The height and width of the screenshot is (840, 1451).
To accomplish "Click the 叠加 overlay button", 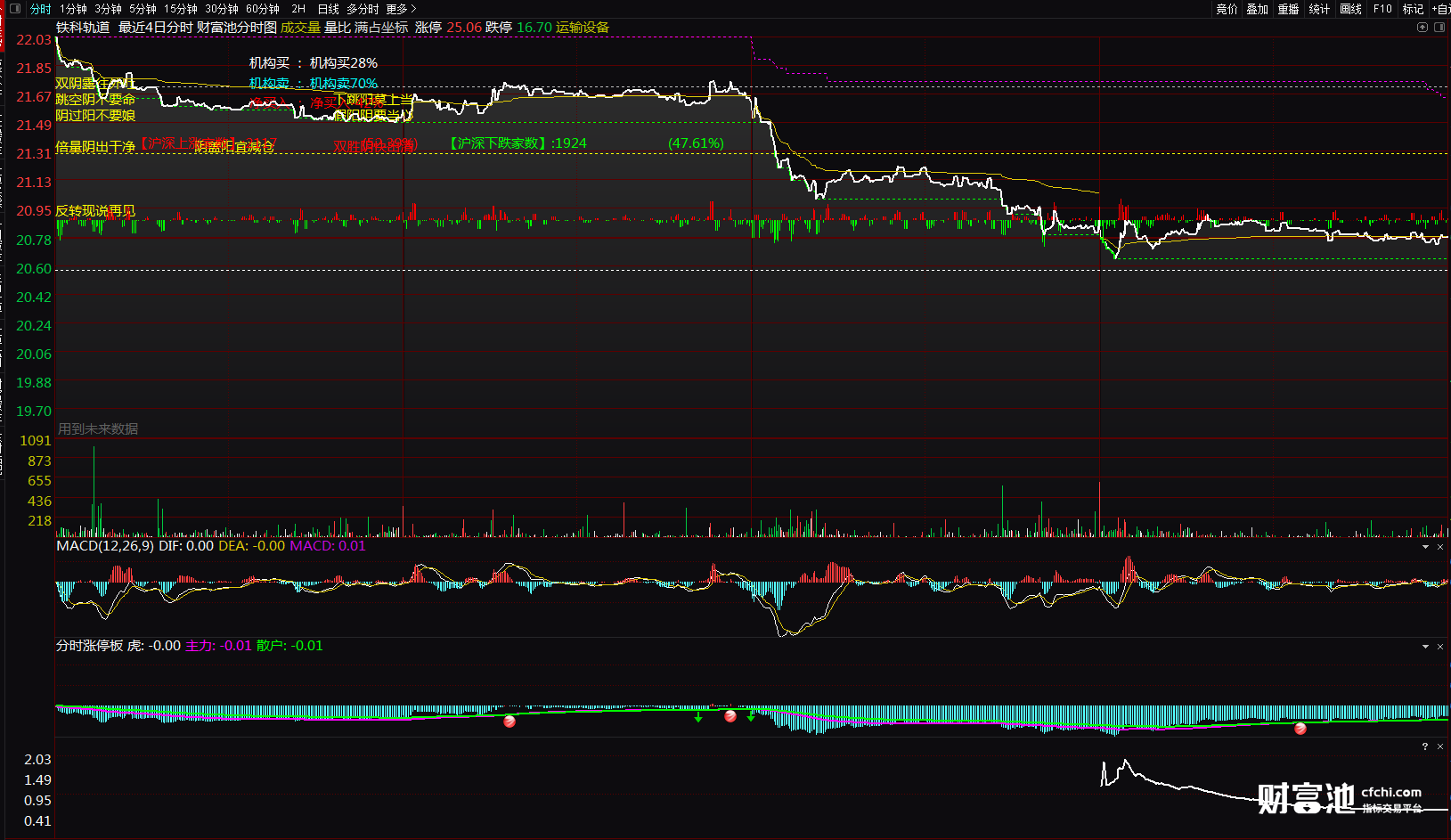I will [x=1257, y=9].
